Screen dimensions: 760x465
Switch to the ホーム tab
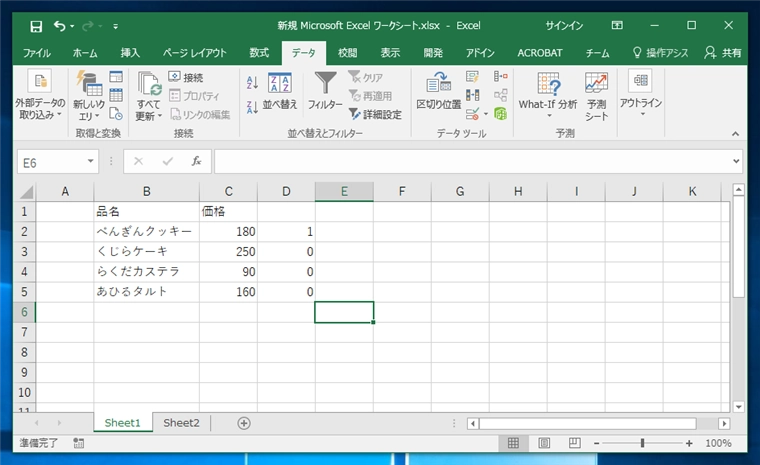(x=85, y=53)
